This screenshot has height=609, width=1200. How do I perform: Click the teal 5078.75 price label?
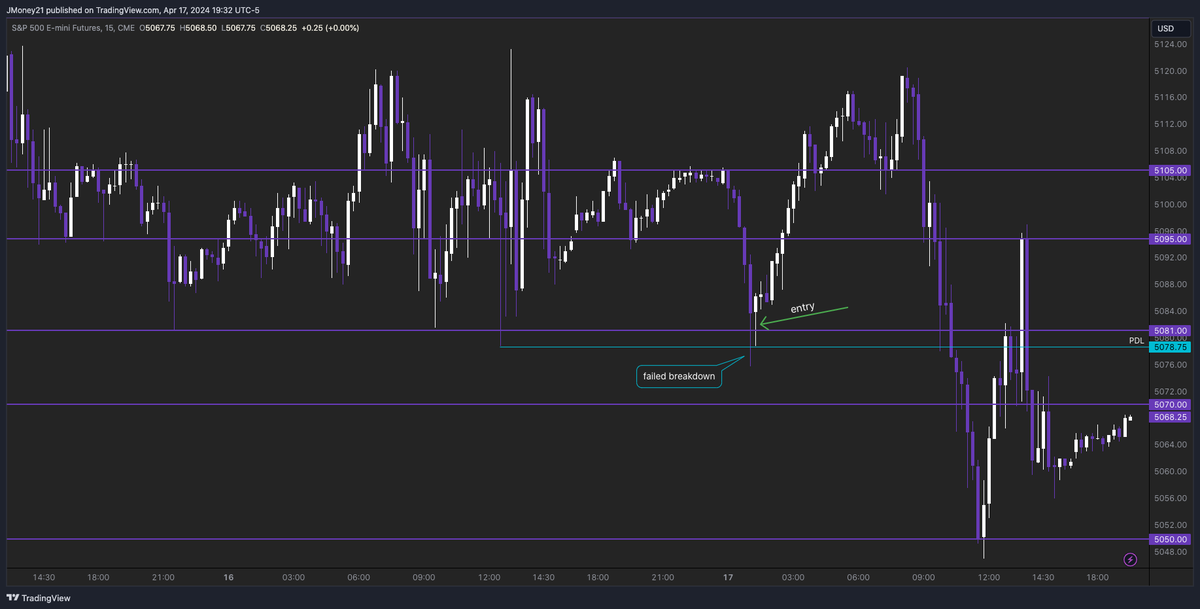1170,347
